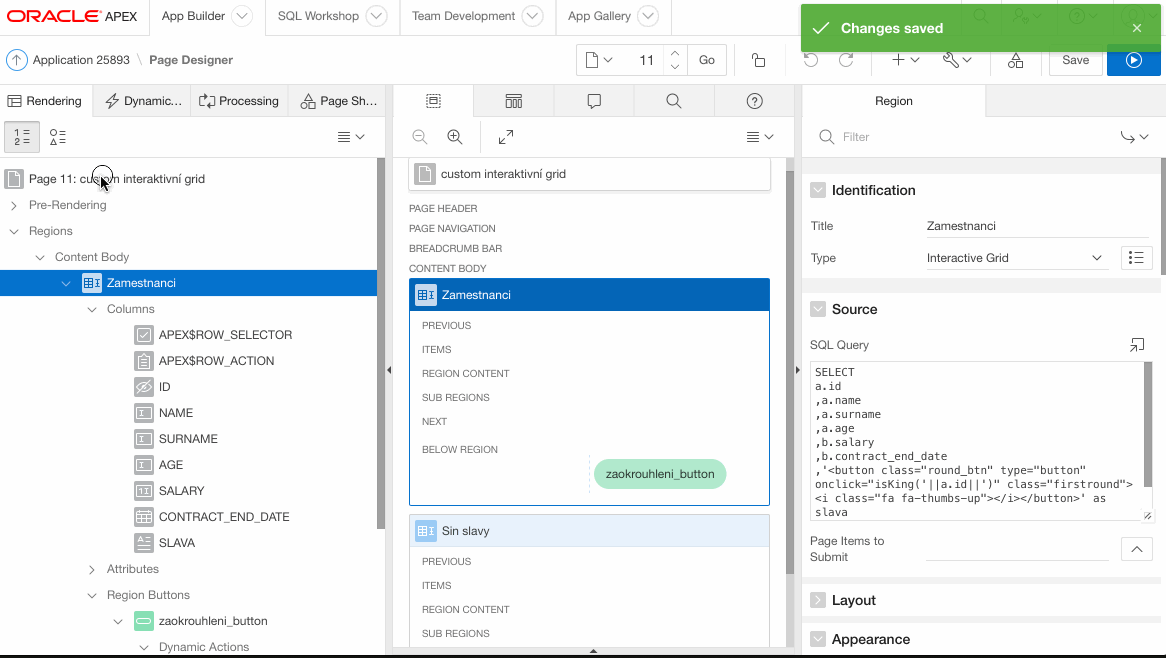Toggle Group by Component Type view
Image resolution: width=1166 pixels, height=658 pixels.
coord(58,137)
